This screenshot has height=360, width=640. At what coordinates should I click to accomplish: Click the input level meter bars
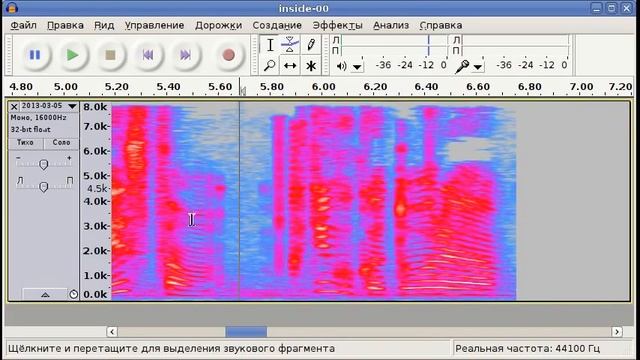tap(515, 45)
